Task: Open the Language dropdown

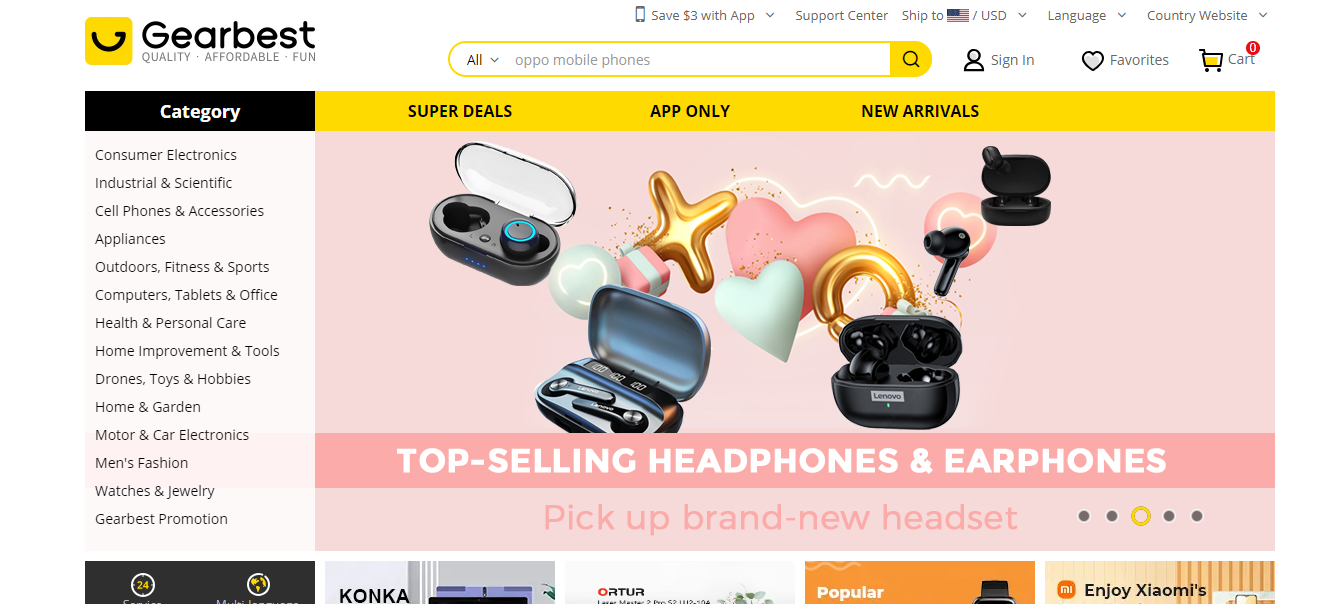Action: [1087, 15]
